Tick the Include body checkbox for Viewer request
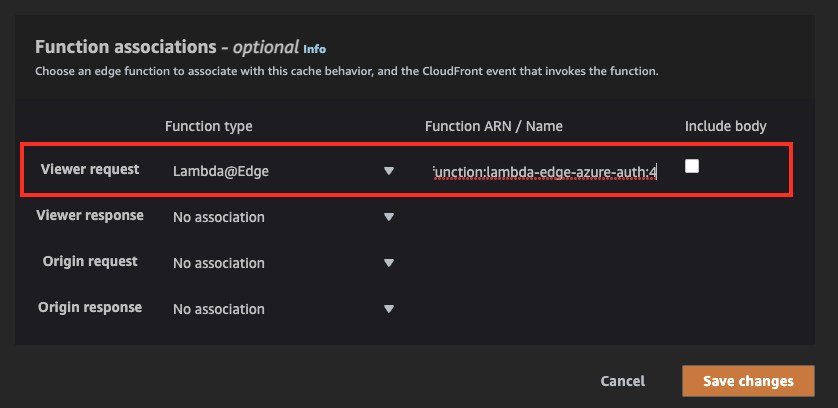 click(x=692, y=166)
